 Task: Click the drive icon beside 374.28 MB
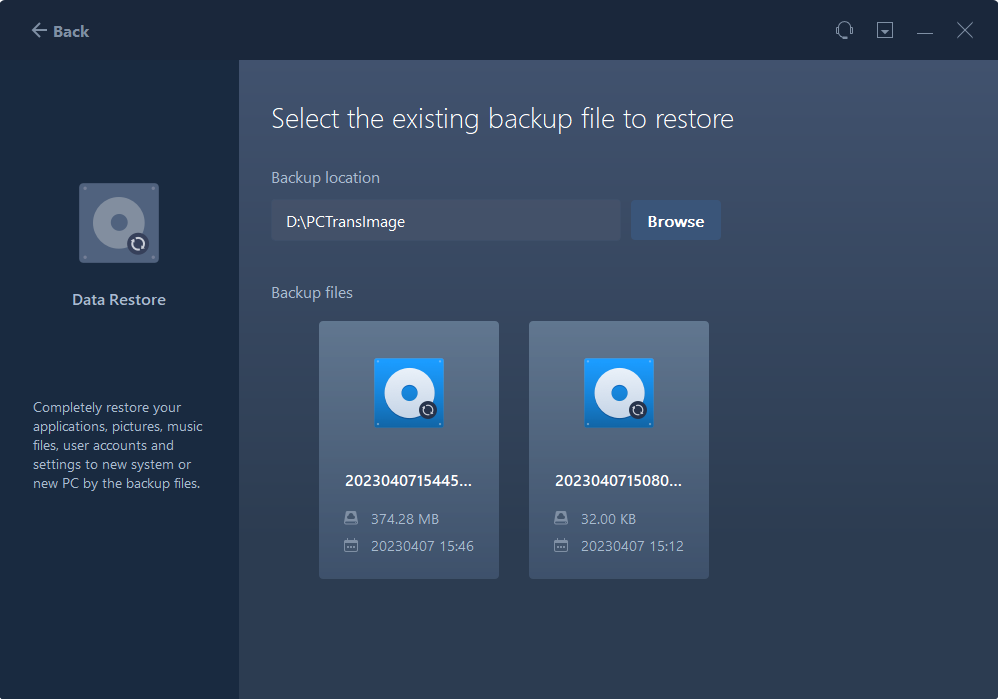(351, 519)
